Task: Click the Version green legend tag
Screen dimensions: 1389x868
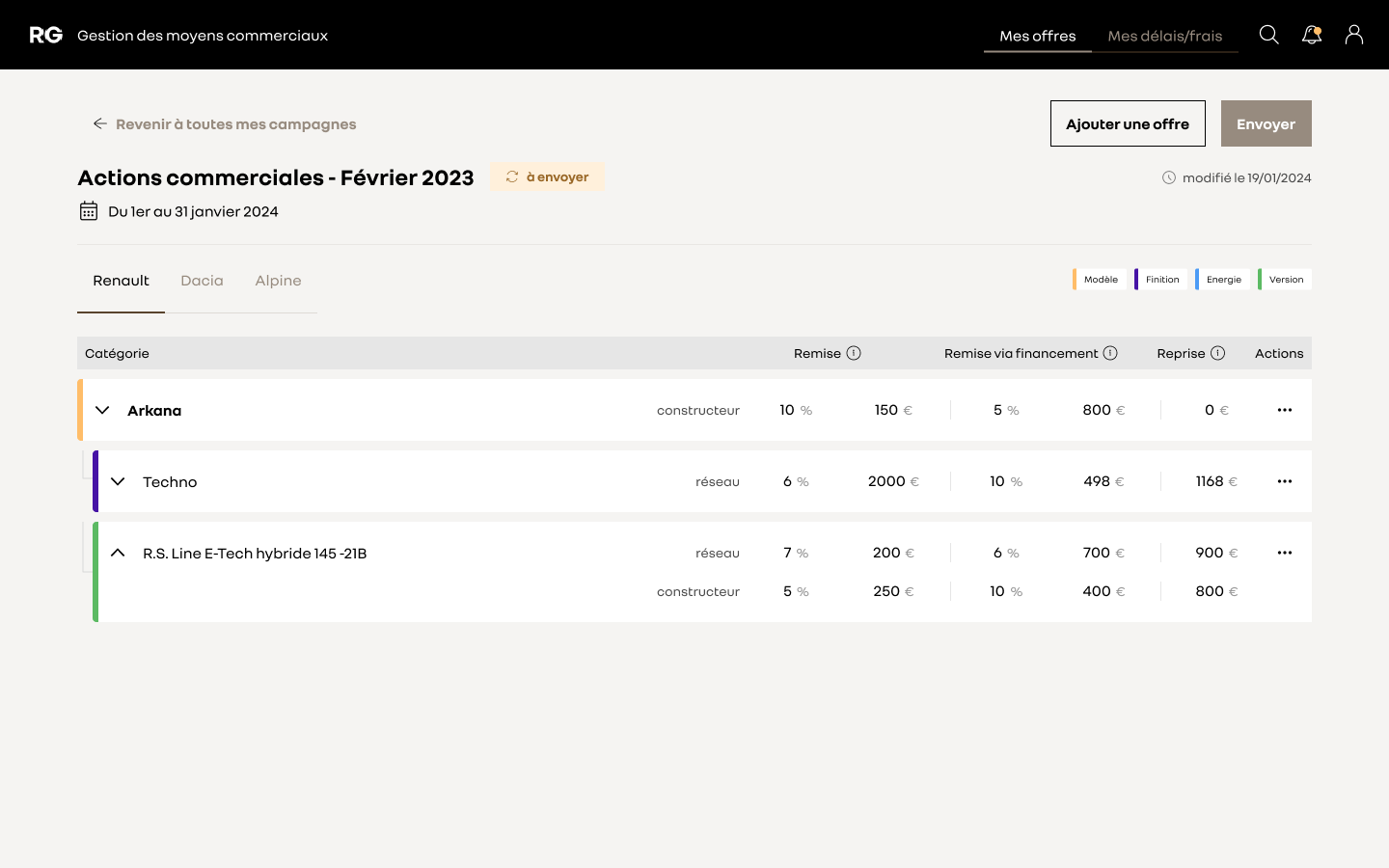Action: coord(1285,280)
